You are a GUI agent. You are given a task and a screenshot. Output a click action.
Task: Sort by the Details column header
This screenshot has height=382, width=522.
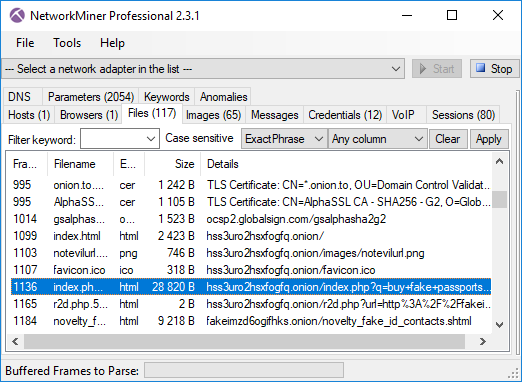[346, 164]
